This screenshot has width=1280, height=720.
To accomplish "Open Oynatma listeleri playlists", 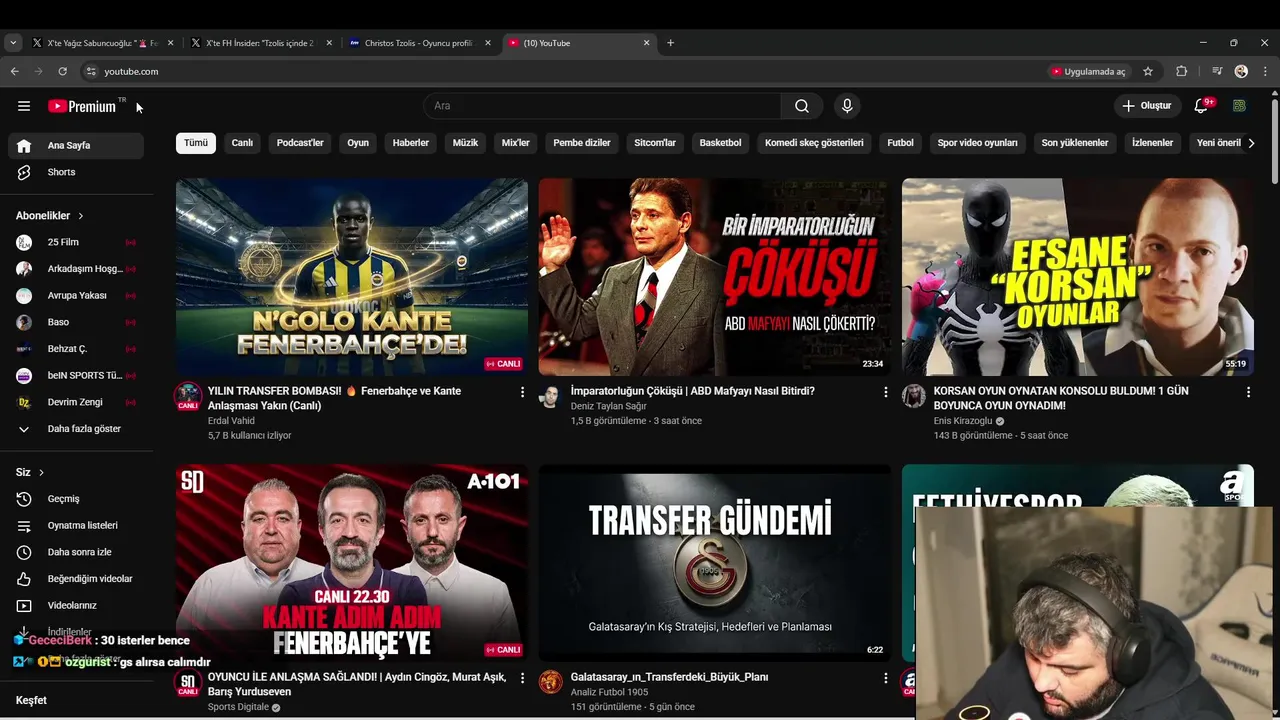I will coord(76,525).
